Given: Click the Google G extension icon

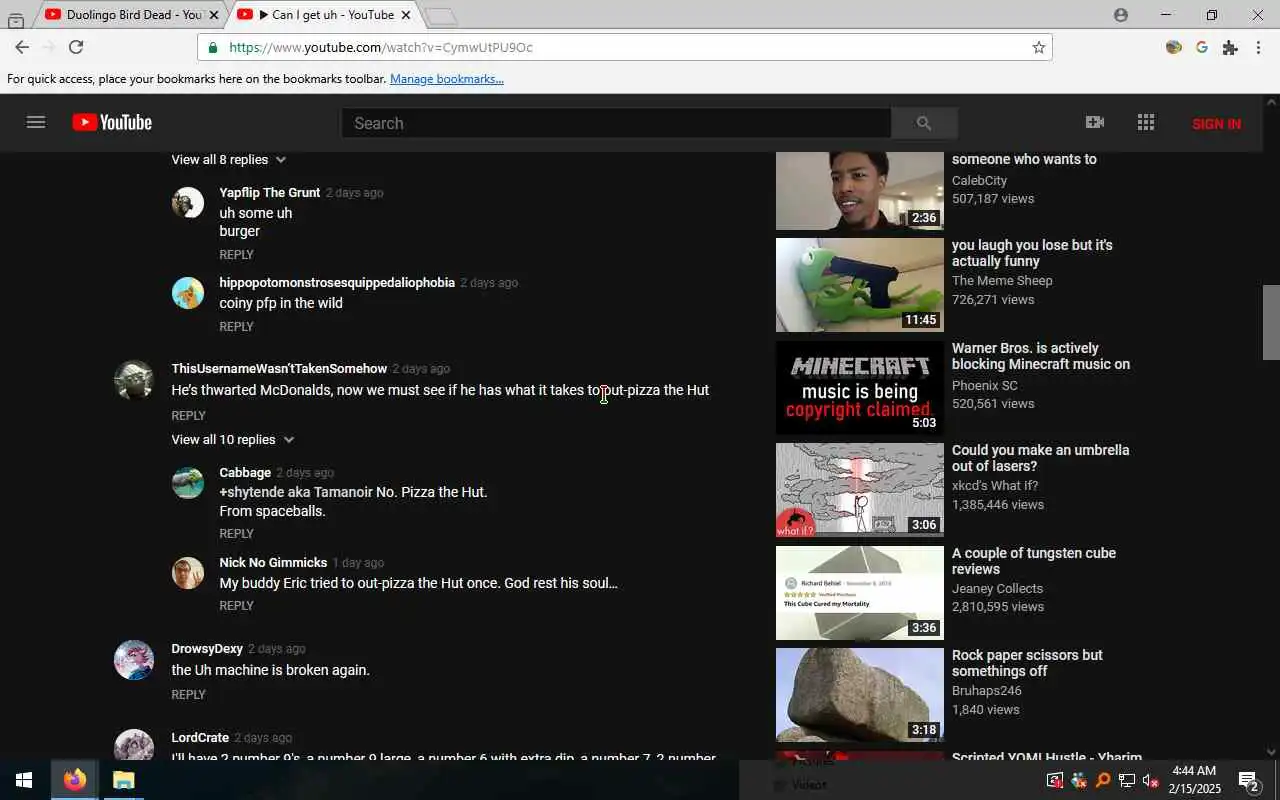Looking at the screenshot, I should click(x=1202, y=47).
